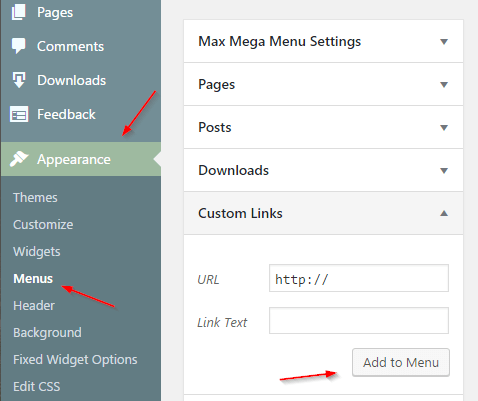Collapse the Custom Links panel arrow

[444, 213]
